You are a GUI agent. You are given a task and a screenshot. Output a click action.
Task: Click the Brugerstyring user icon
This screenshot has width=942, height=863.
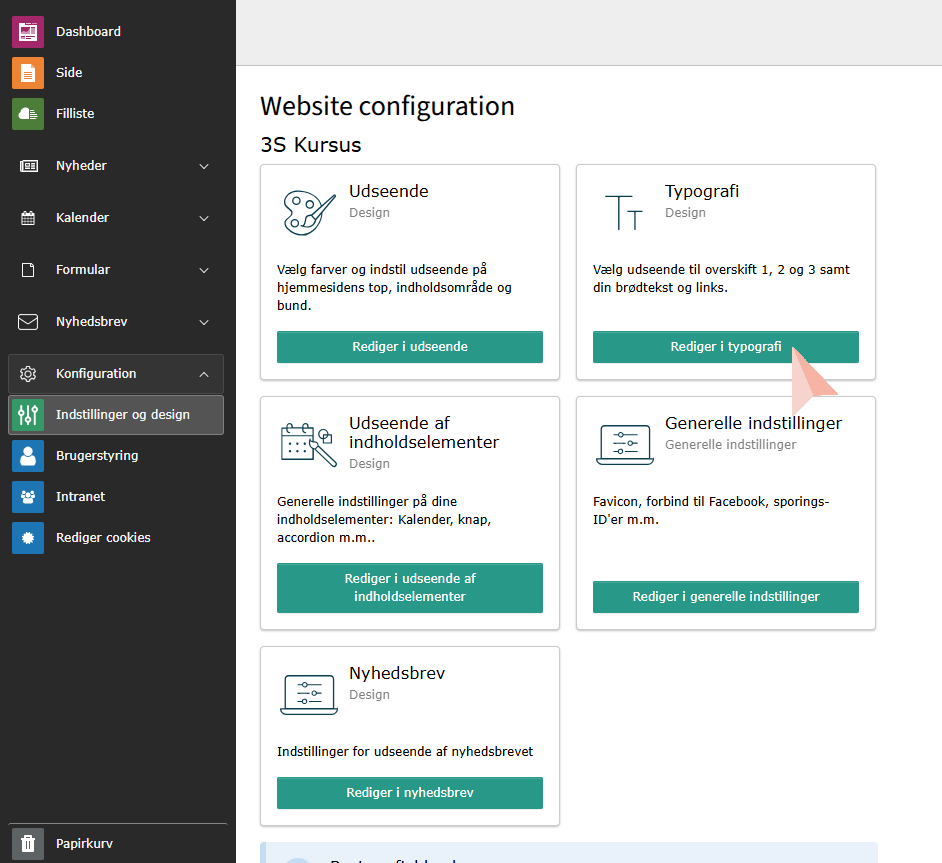pos(28,456)
